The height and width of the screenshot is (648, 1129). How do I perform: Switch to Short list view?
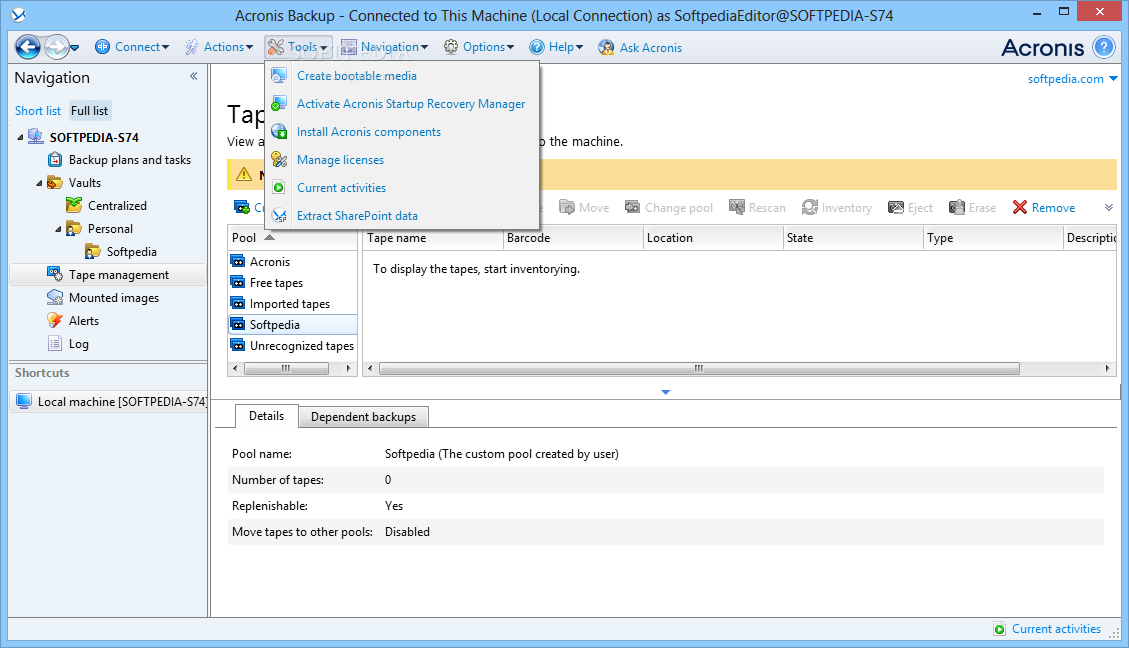tap(37, 111)
